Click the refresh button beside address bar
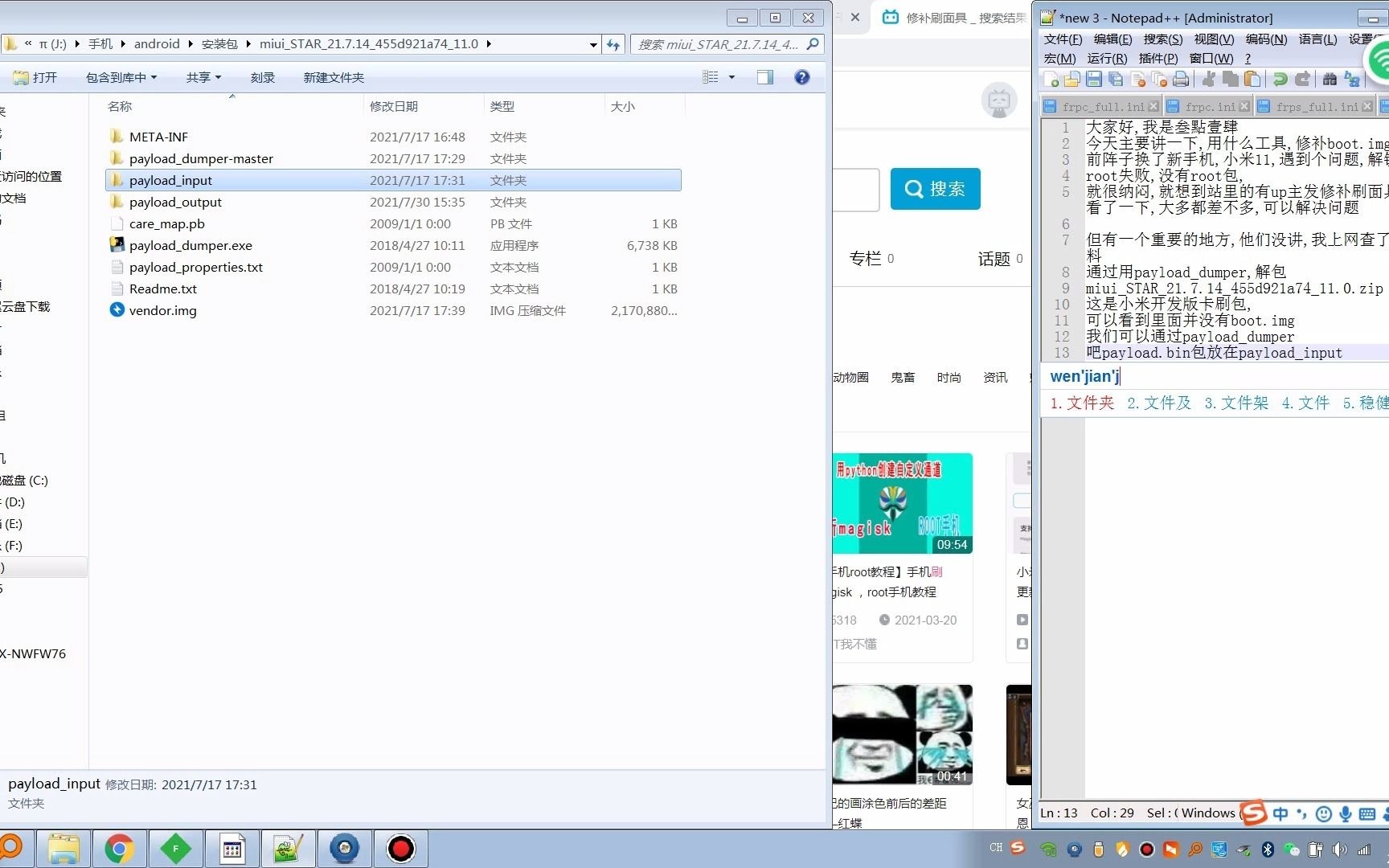Screen dimensions: 1389x868 point(613,44)
